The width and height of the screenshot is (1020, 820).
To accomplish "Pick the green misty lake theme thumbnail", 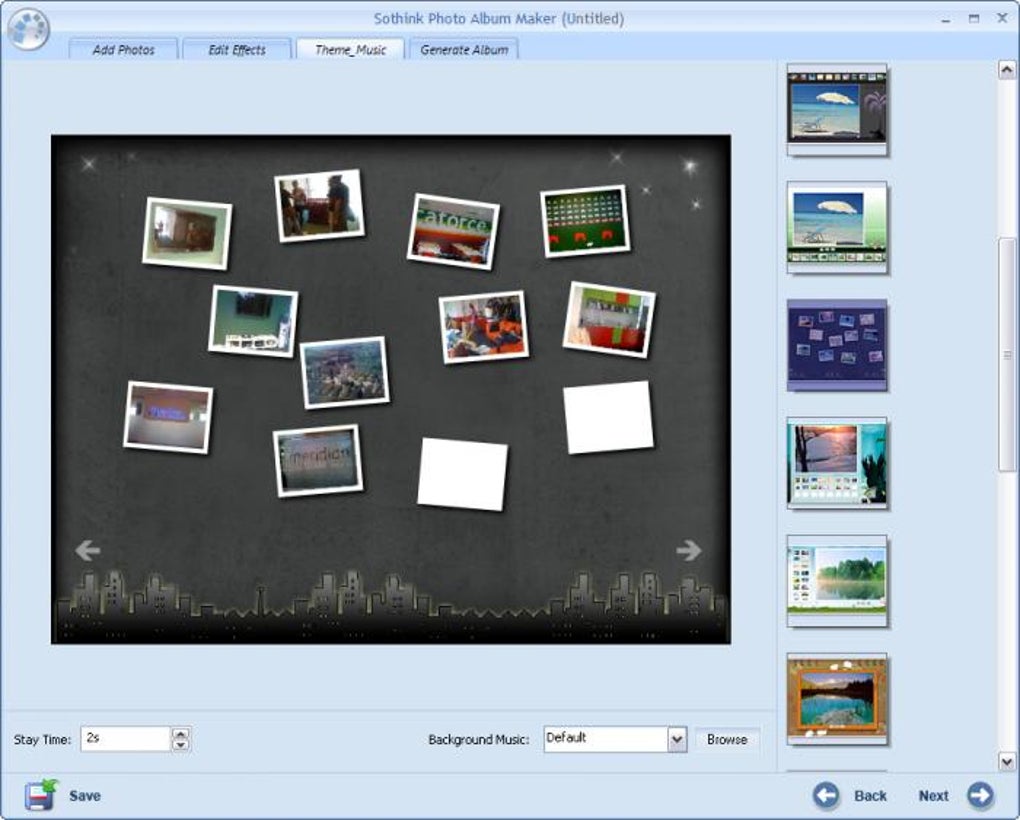I will (x=837, y=581).
